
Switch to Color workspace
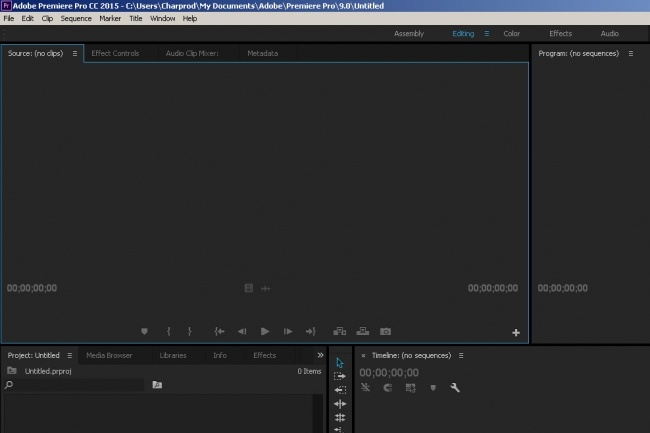pyautogui.click(x=512, y=34)
